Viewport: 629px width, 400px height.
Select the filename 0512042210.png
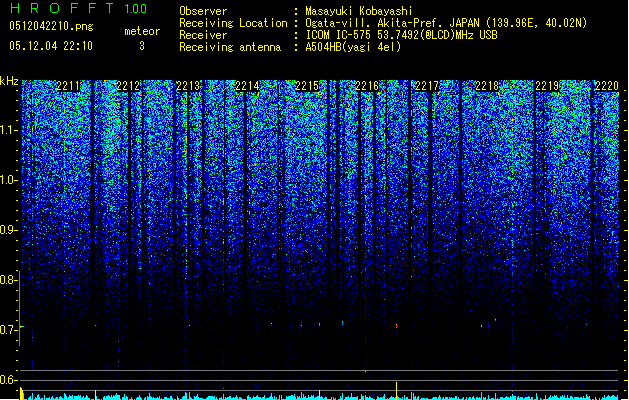tap(51, 26)
